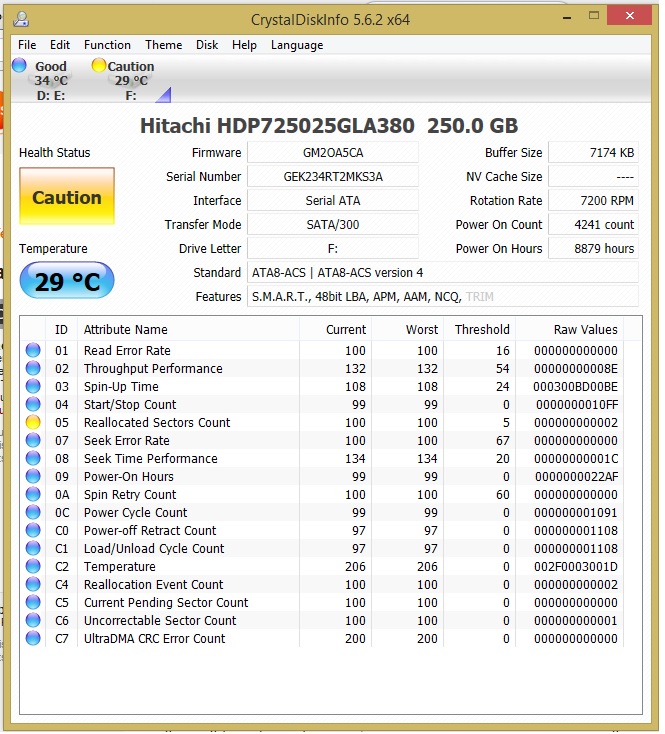The height and width of the screenshot is (734, 665).
Task: Click status icon for Reallocation Event Count
Action: (x=33, y=585)
